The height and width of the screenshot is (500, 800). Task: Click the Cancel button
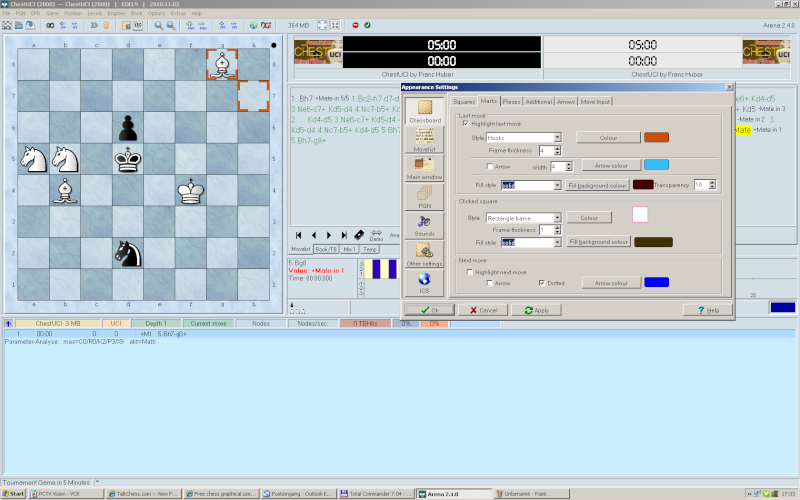(483, 310)
